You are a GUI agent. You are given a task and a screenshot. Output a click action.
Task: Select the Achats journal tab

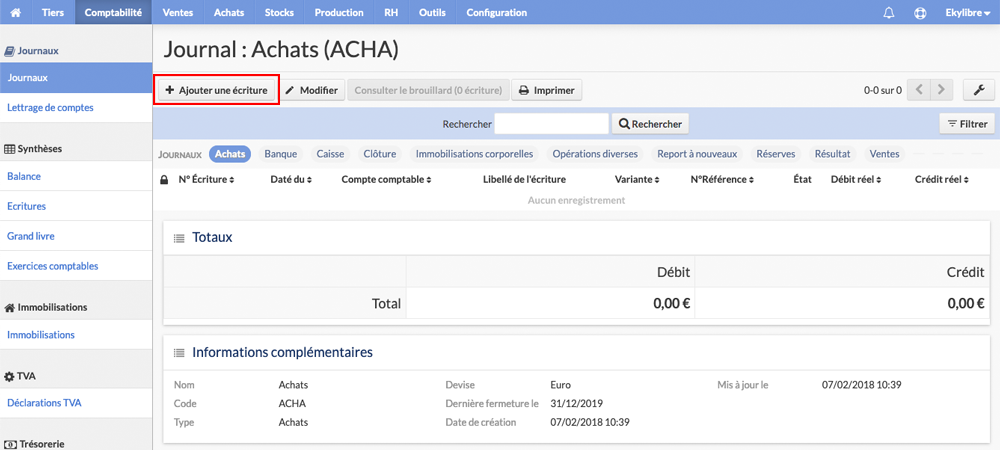(230, 154)
